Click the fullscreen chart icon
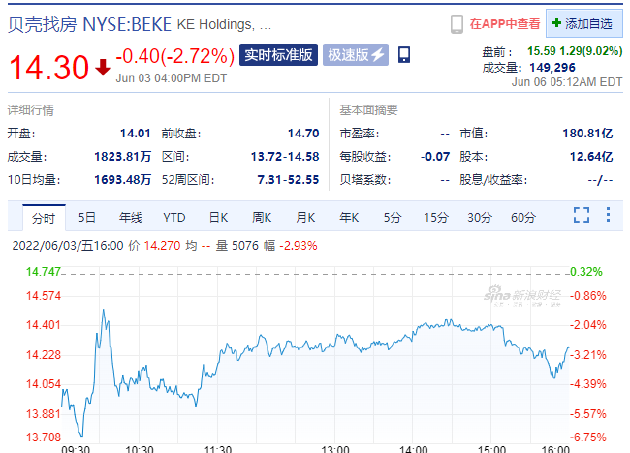 [x=581, y=215]
